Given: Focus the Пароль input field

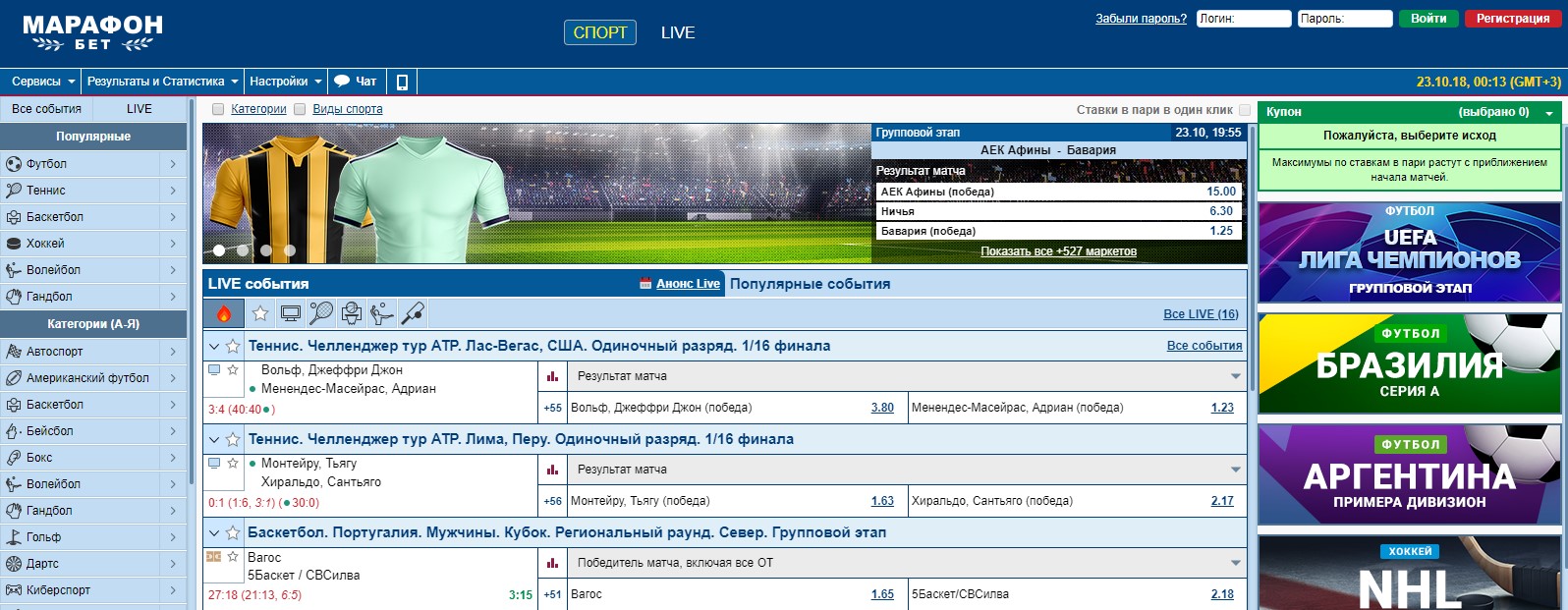Looking at the screenshot, I should [x=1345, y=19].
